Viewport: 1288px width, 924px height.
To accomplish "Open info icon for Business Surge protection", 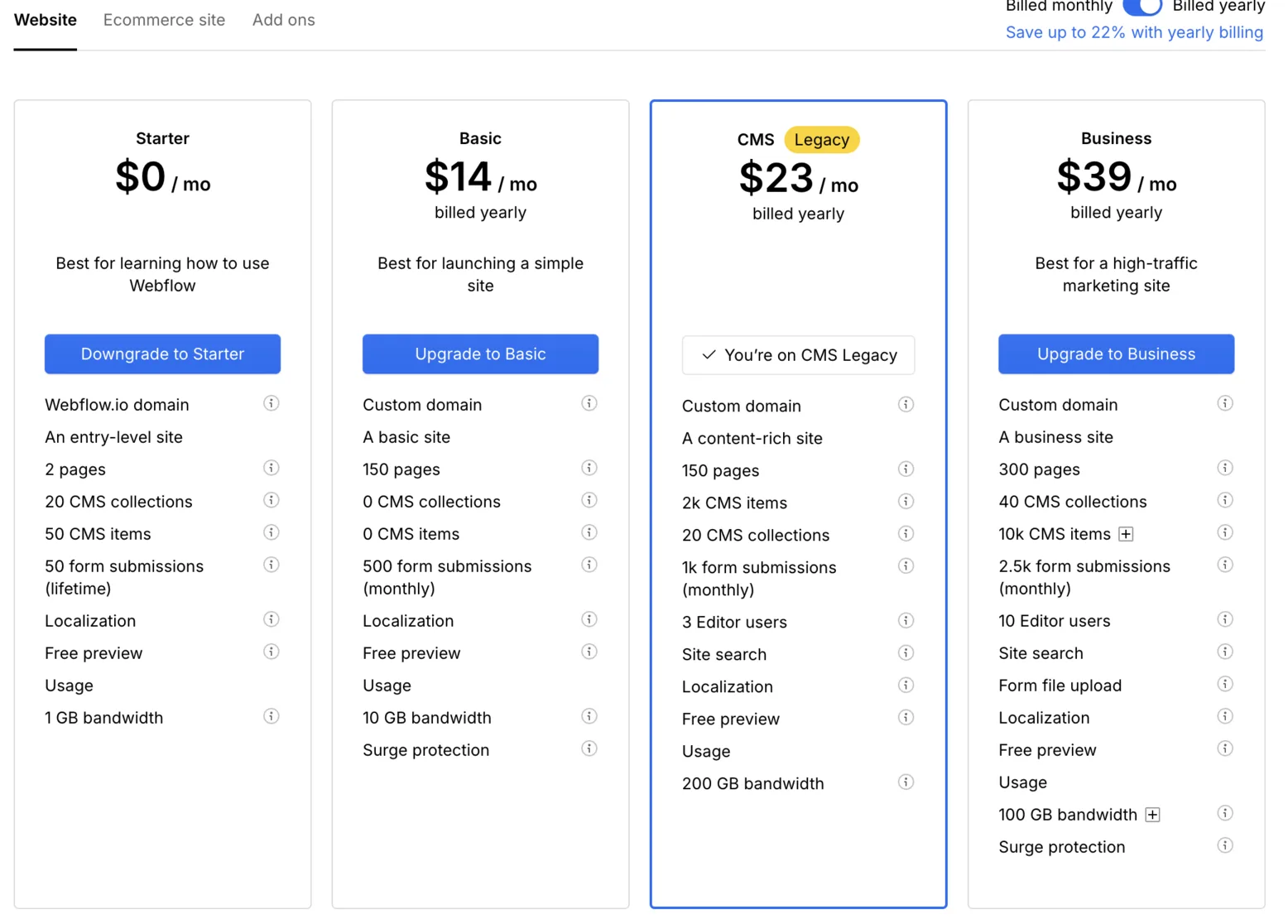I will (1224, 845).
